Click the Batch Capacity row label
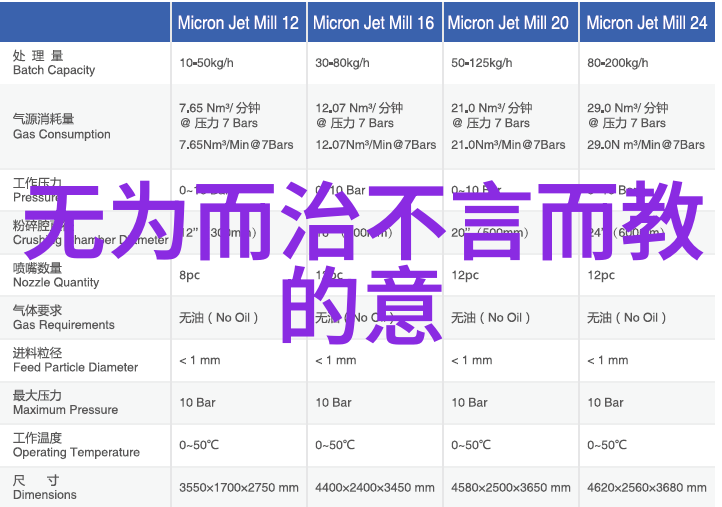Viewport: 722px width, 507px height. point(54,63)
